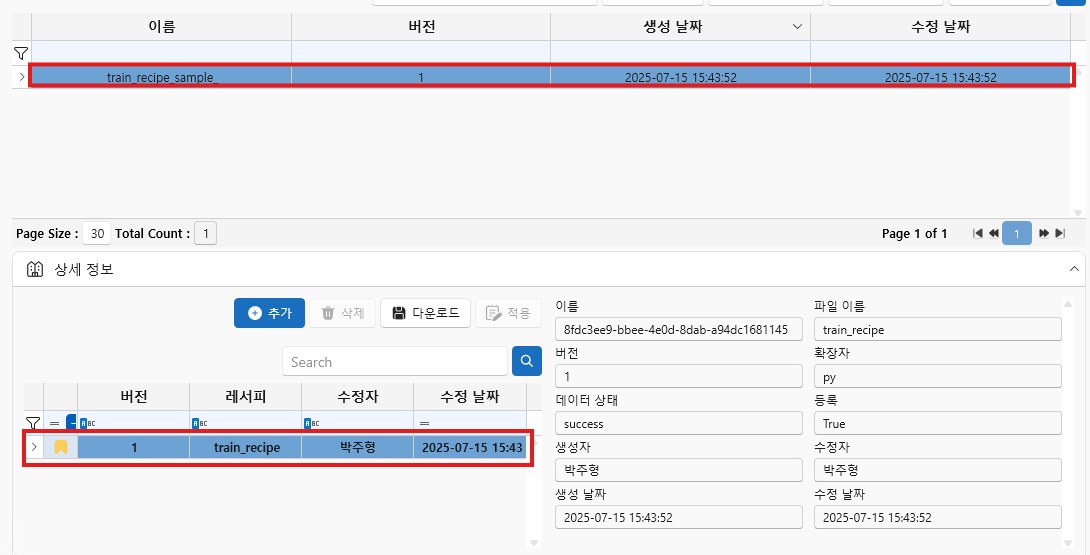Click the yellow bookmark icon in recipe row
Screen dimensions: 1090x555
(x=61, y=447)
